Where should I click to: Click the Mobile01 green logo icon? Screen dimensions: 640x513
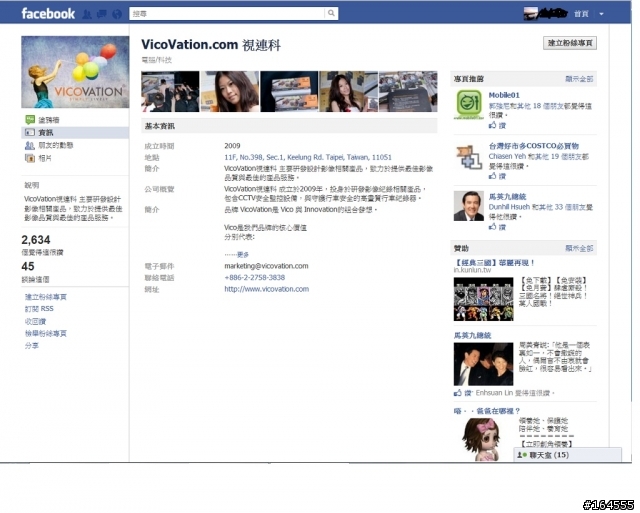[x=469, y=104]
